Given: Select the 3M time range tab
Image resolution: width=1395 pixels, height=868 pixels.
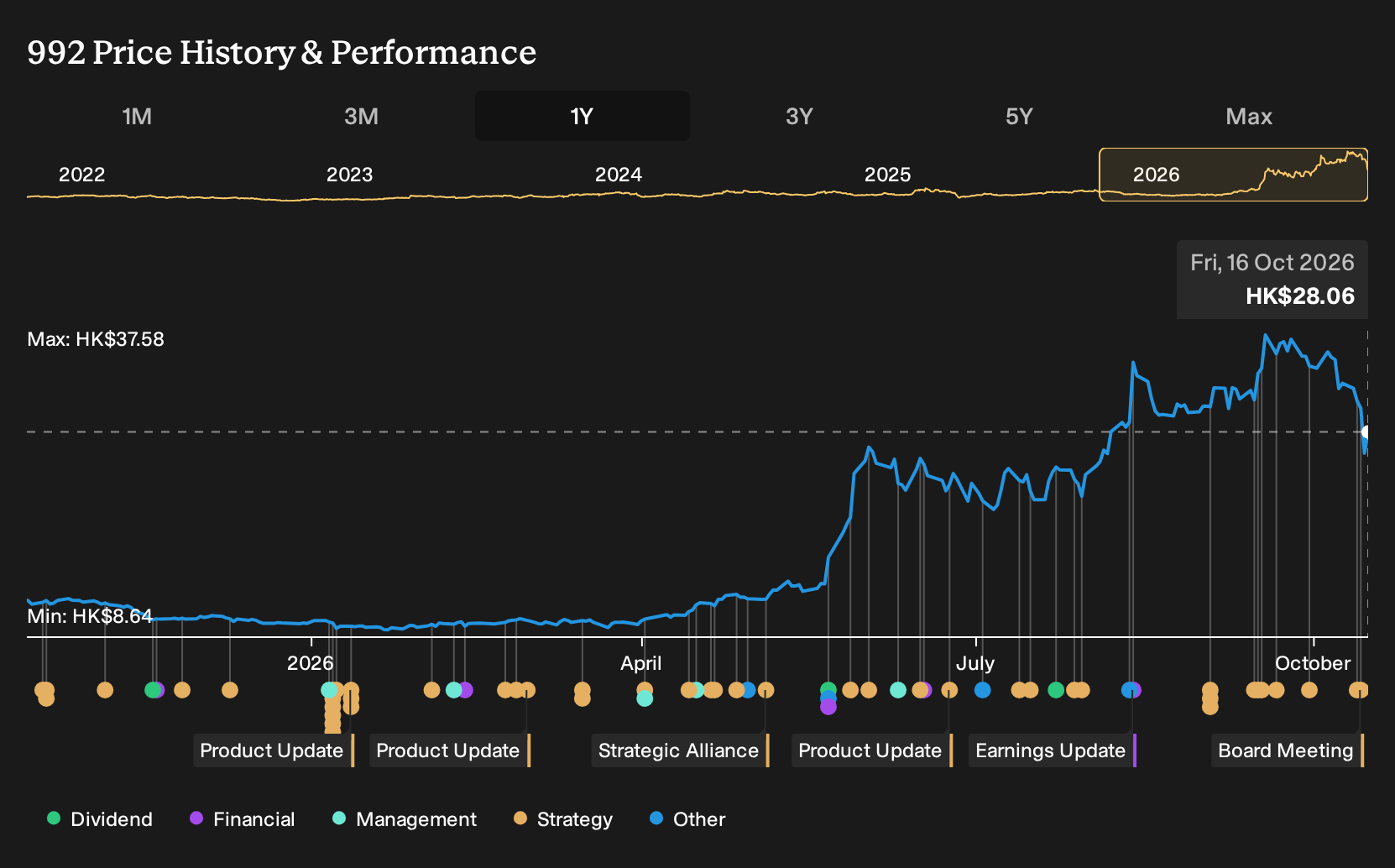Looking at the screenshot, I should (x=361, y=116).
